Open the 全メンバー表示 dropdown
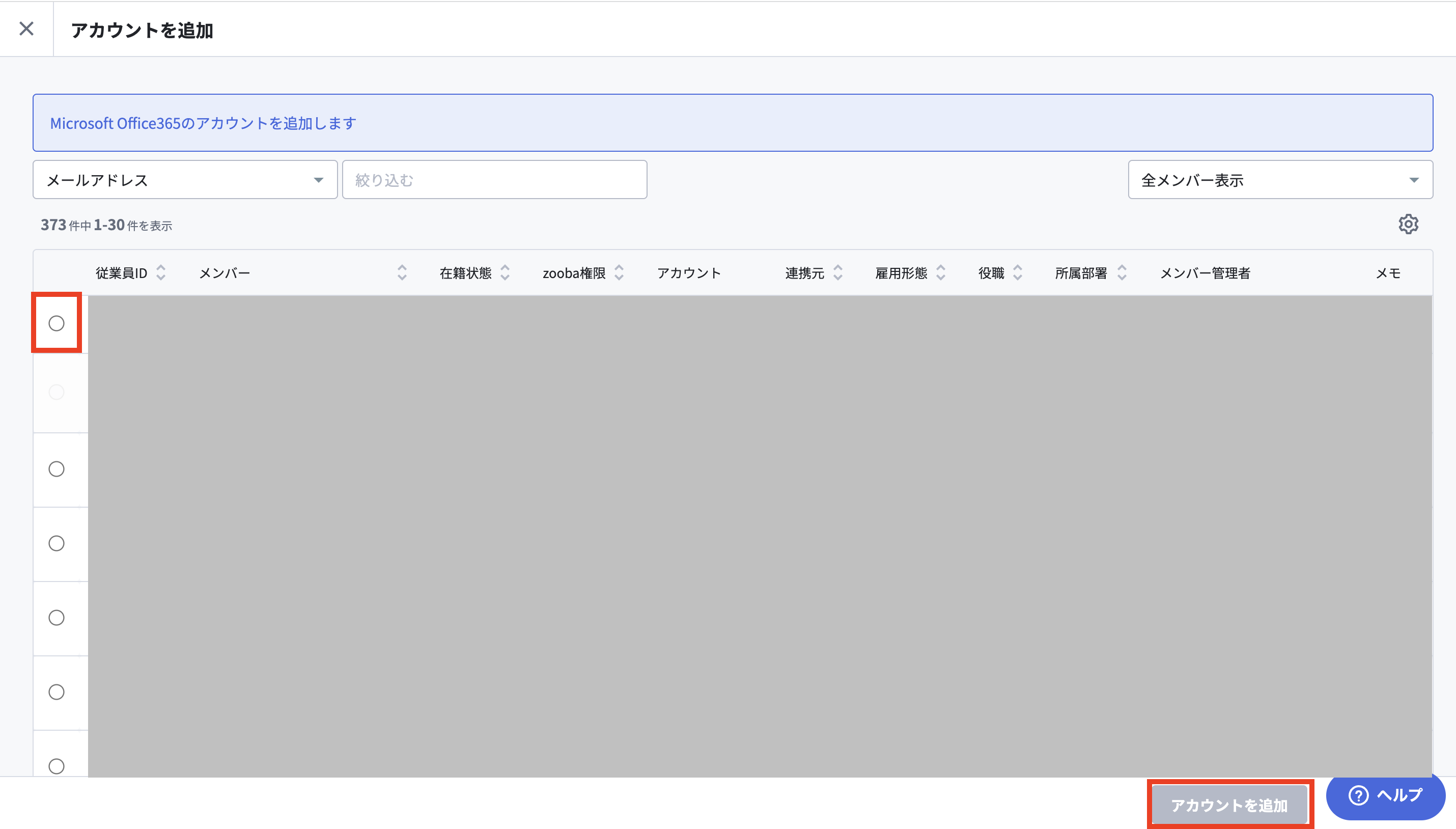 click(1280, 180)
